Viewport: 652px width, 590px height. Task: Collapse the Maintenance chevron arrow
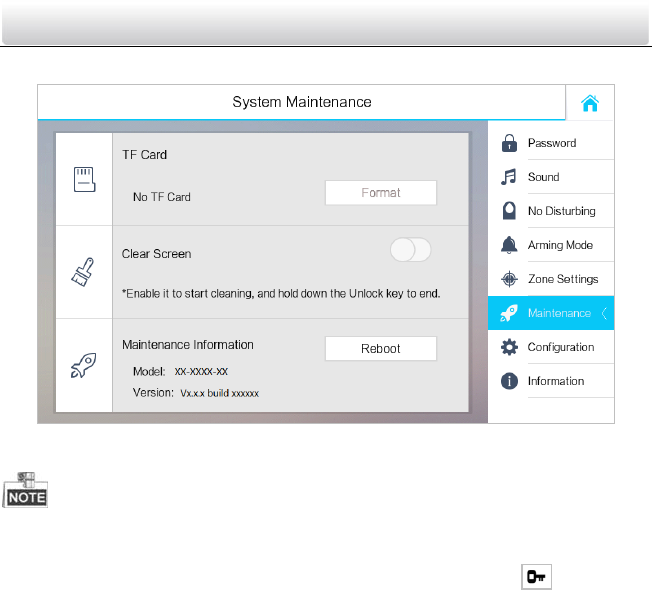[604, 313]
